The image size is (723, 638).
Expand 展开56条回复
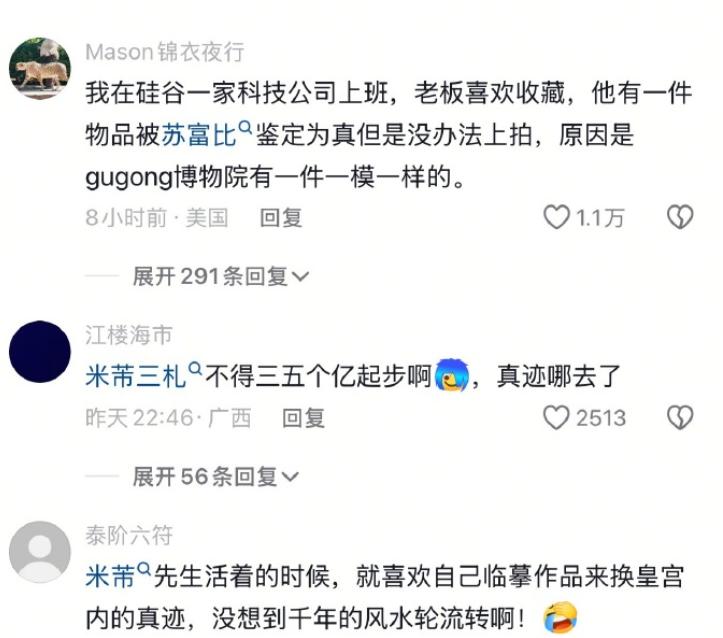click(215, 477)
